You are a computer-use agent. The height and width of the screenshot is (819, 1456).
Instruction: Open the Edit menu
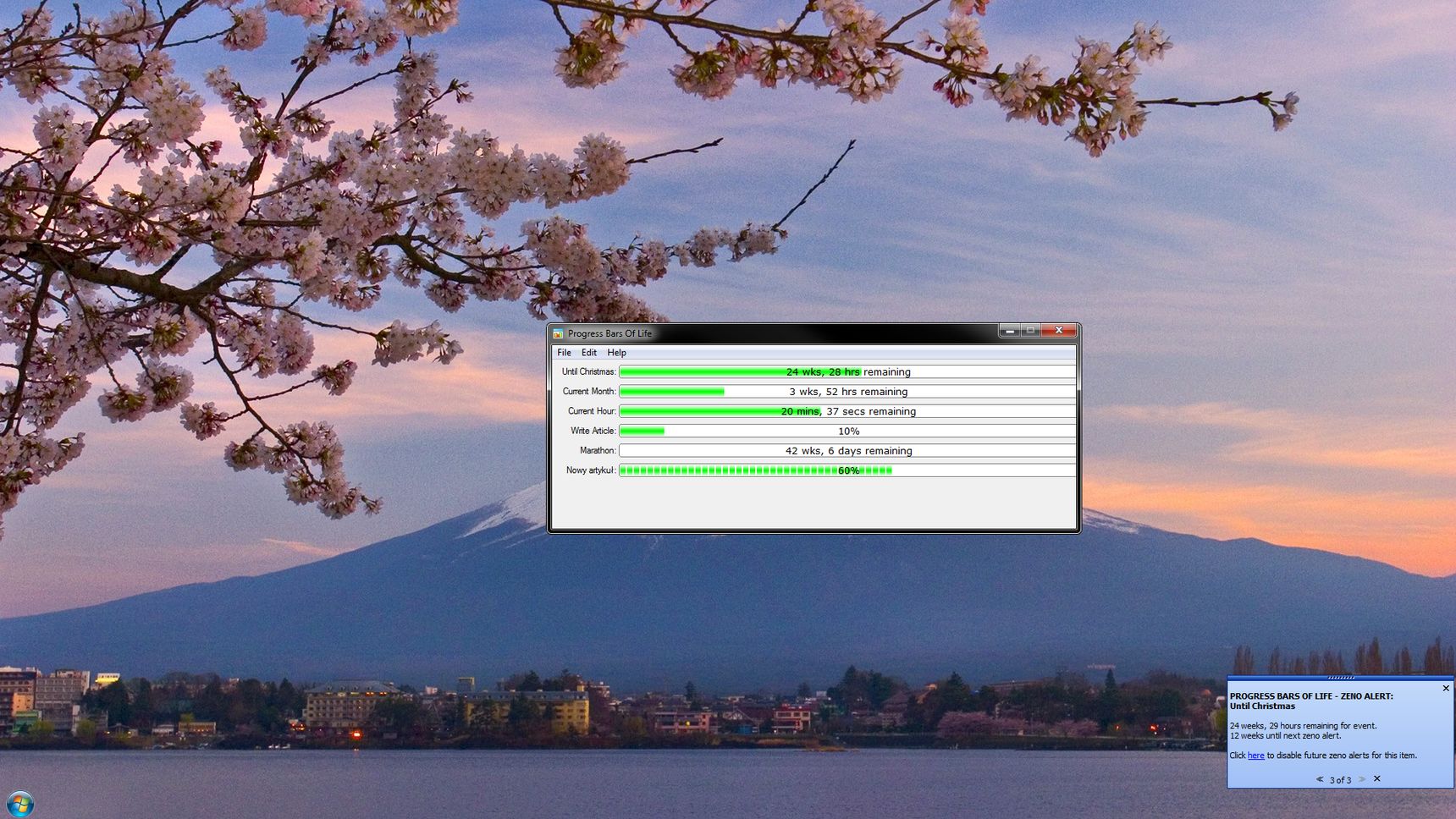(x=589, y=353)
